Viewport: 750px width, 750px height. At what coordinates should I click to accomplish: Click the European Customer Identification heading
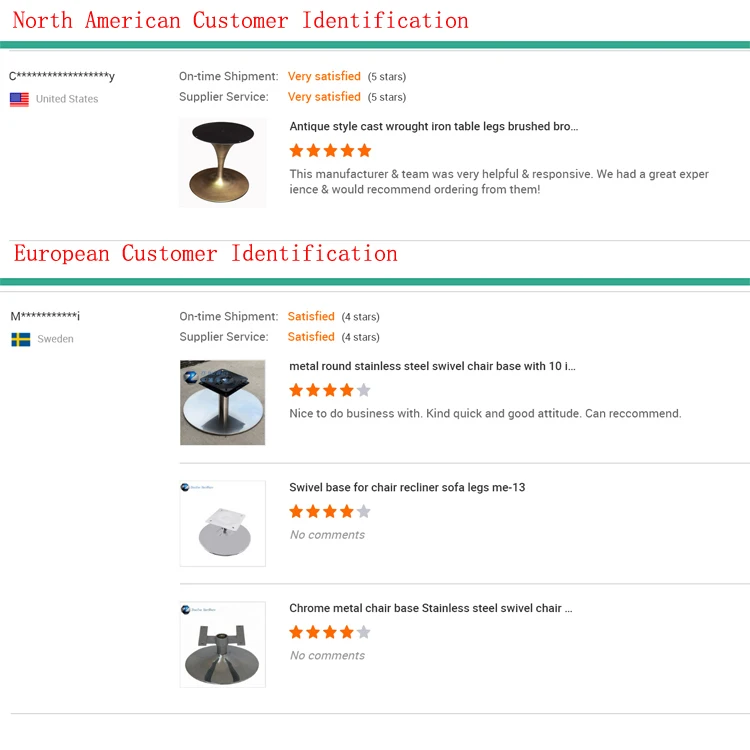click(205, 254)
